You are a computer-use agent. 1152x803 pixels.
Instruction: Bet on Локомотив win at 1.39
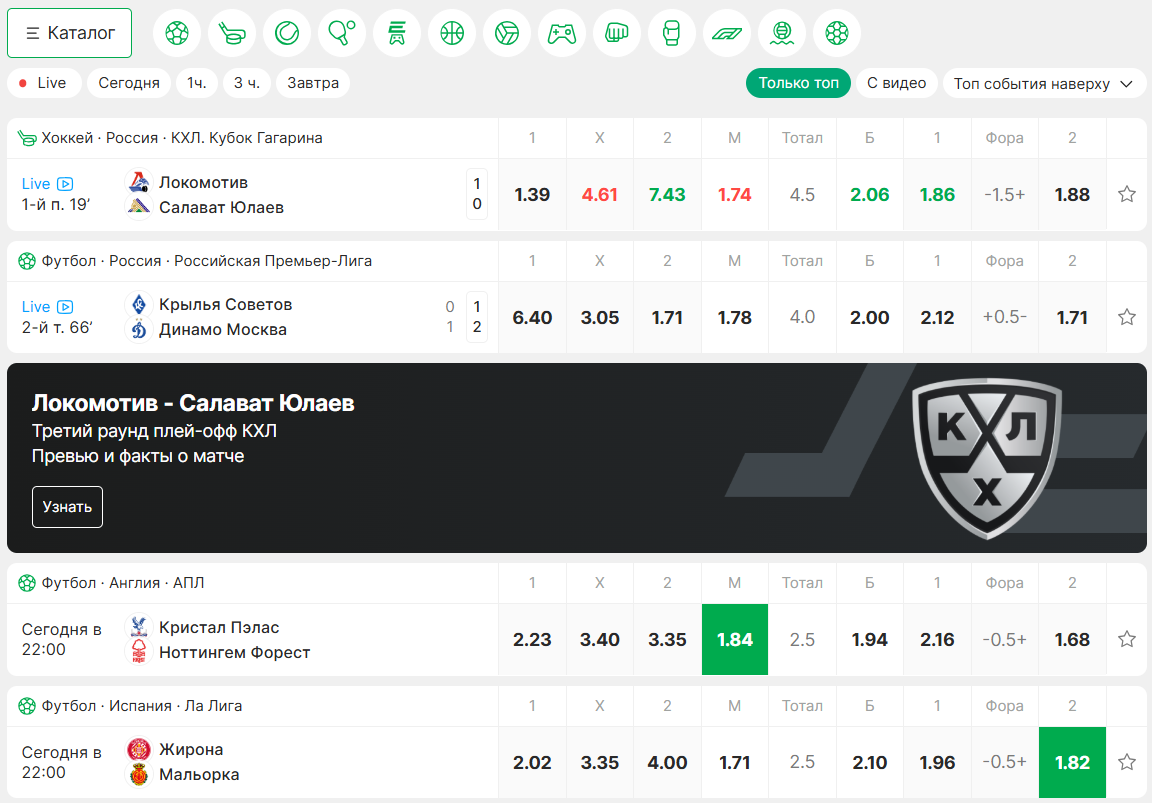(x=532, y=195)
